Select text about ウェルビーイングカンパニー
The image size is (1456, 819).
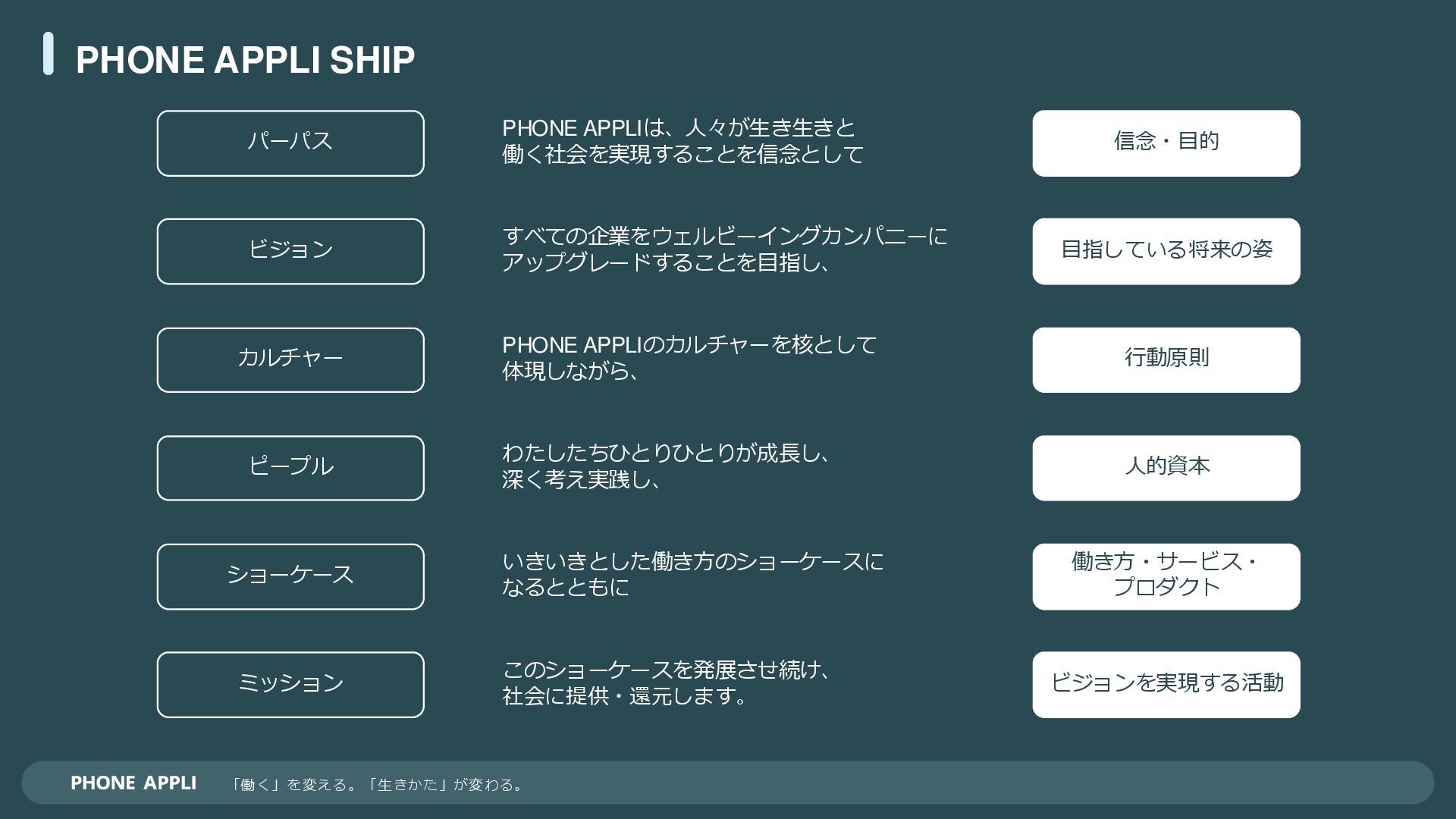click(725, 249)
